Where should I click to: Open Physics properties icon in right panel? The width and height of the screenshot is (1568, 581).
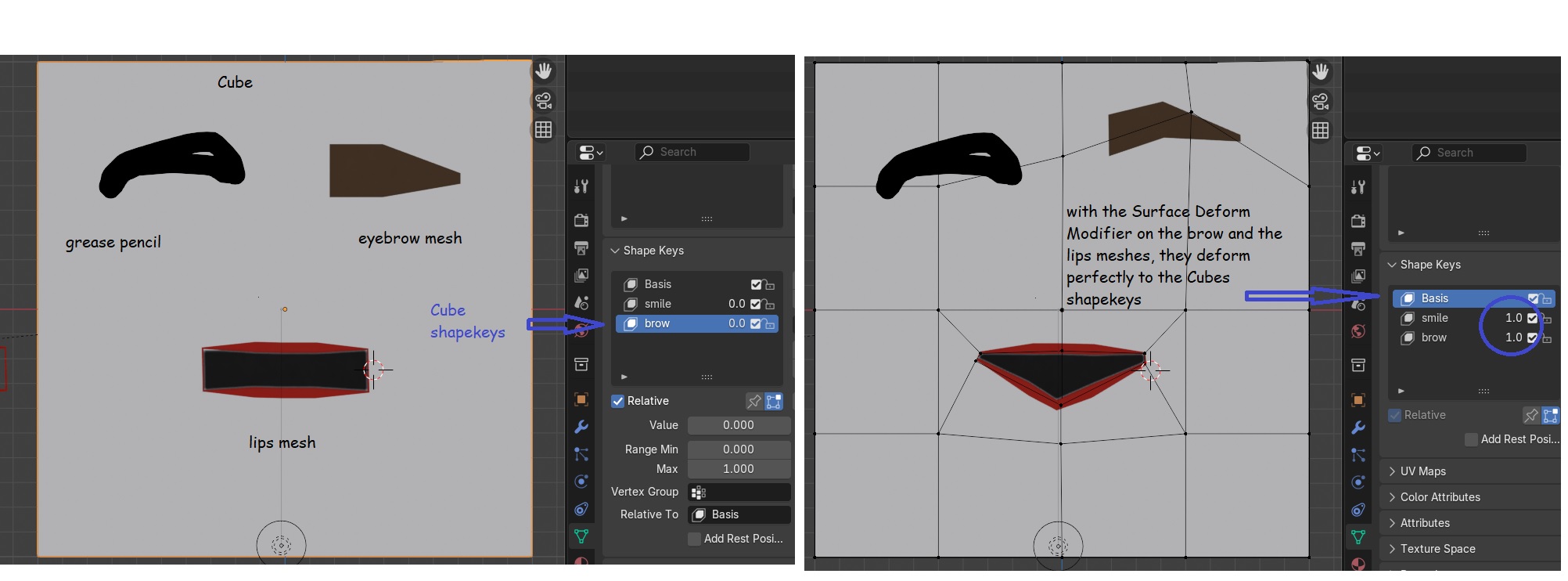(x=1358, y=482)
